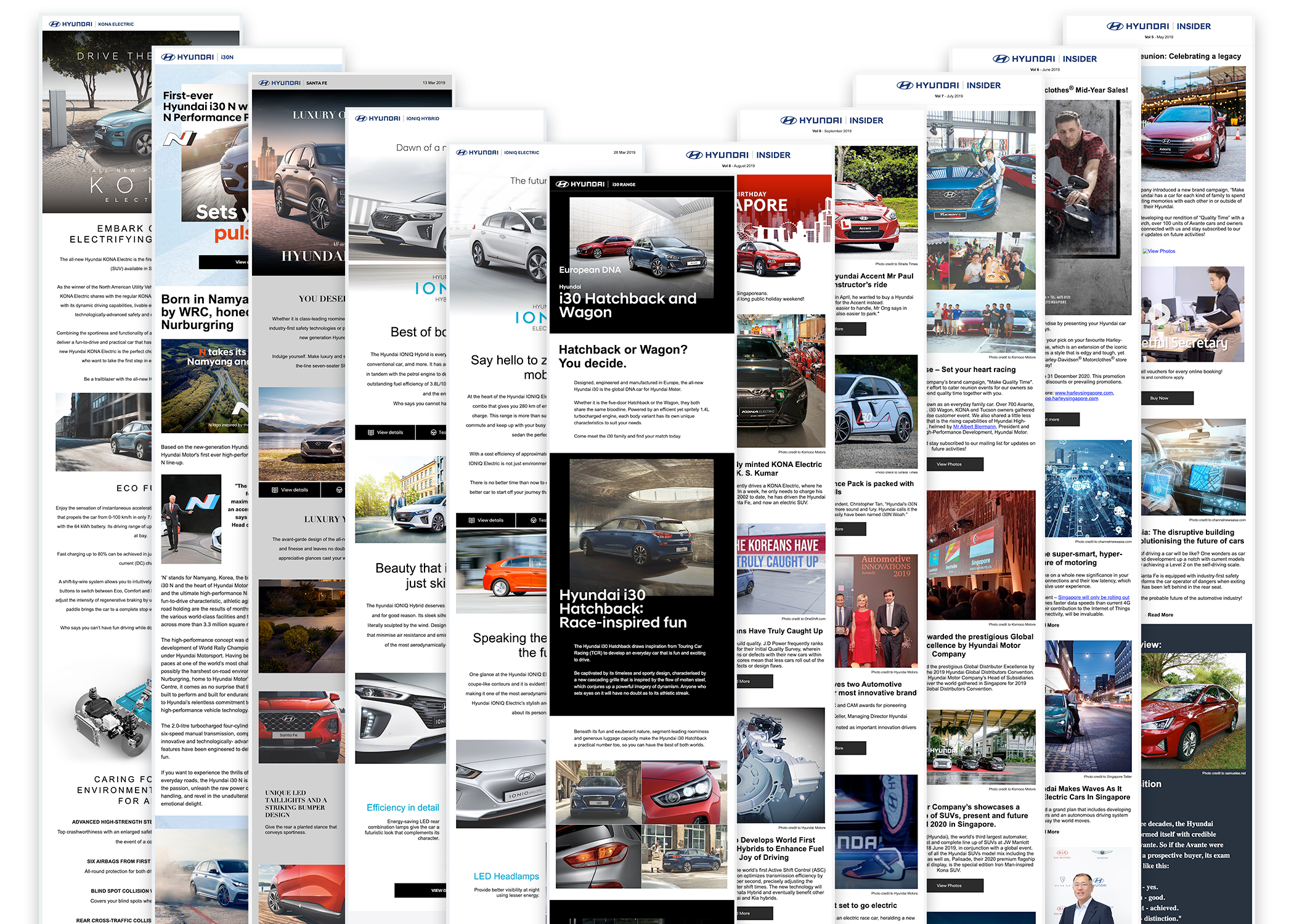Open the Mr Albert Biermann link
Image resolution: width=1294 pixels, height=924 pixels.
[x=974, y=426]
